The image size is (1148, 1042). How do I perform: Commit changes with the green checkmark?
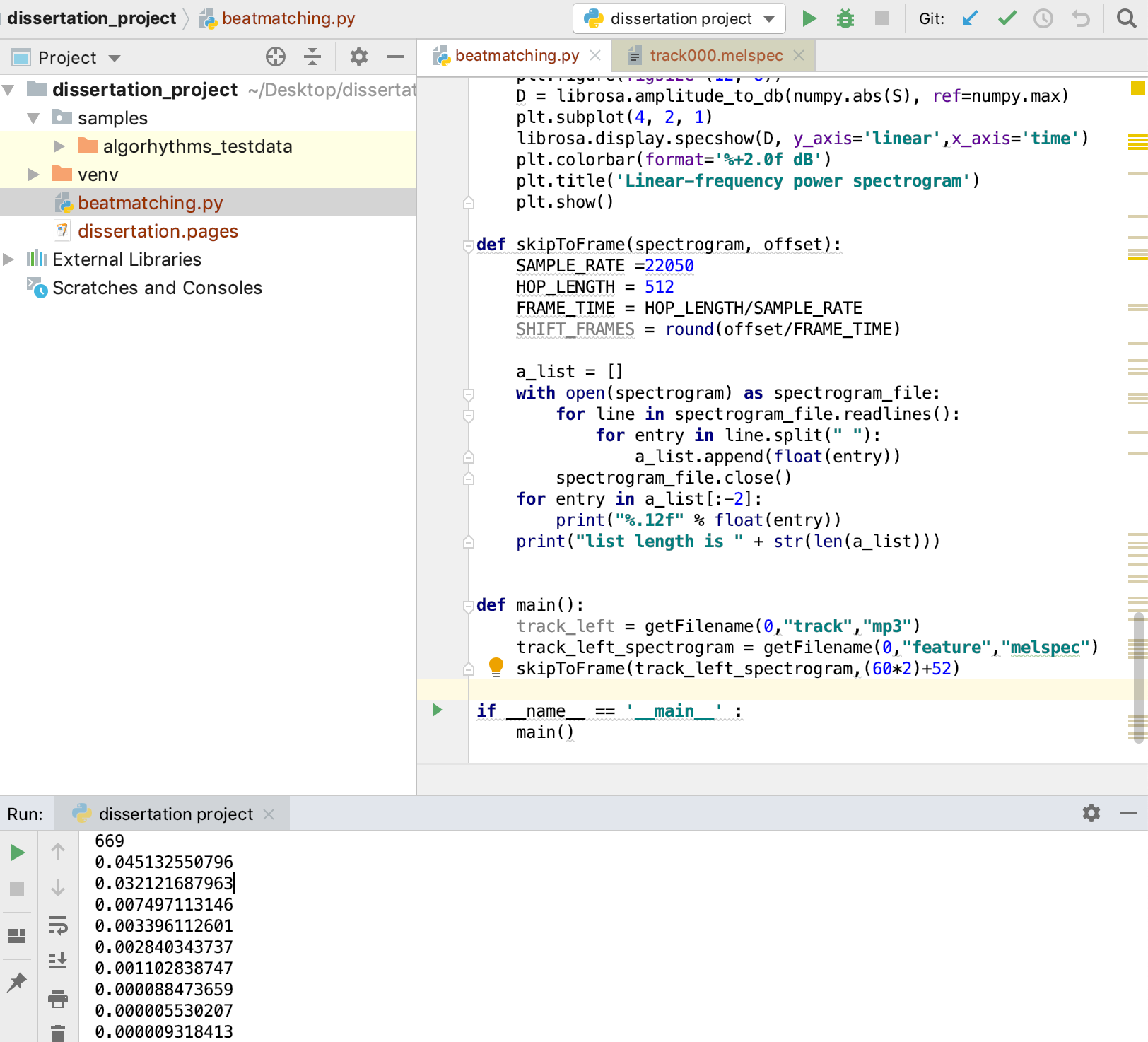tap(1007, 18)
